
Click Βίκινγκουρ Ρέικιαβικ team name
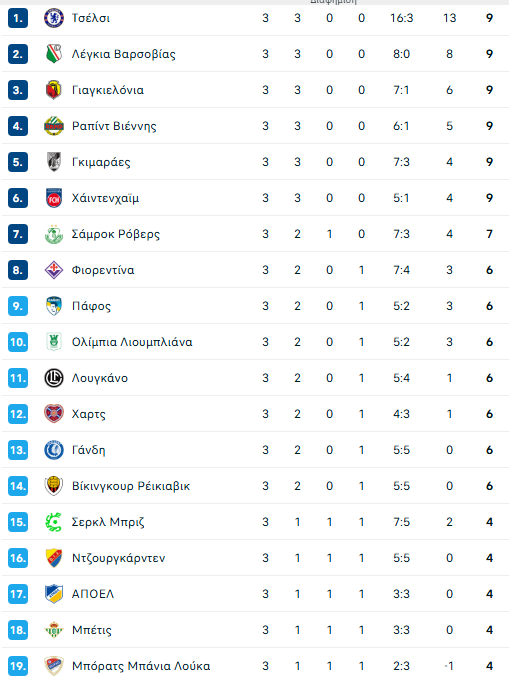(131, 486)
